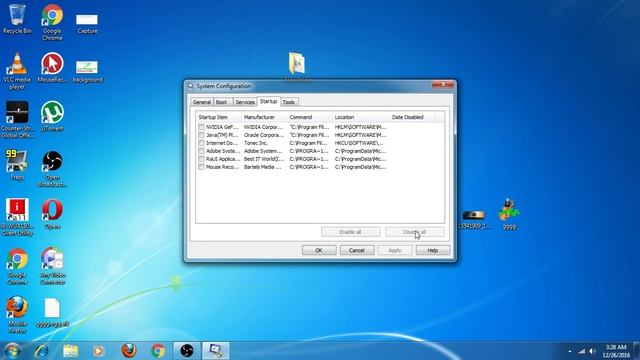The width and height of the screenshot is (640, 360).
Task: Open the taskbar clock and date
Action: point(616,351)
